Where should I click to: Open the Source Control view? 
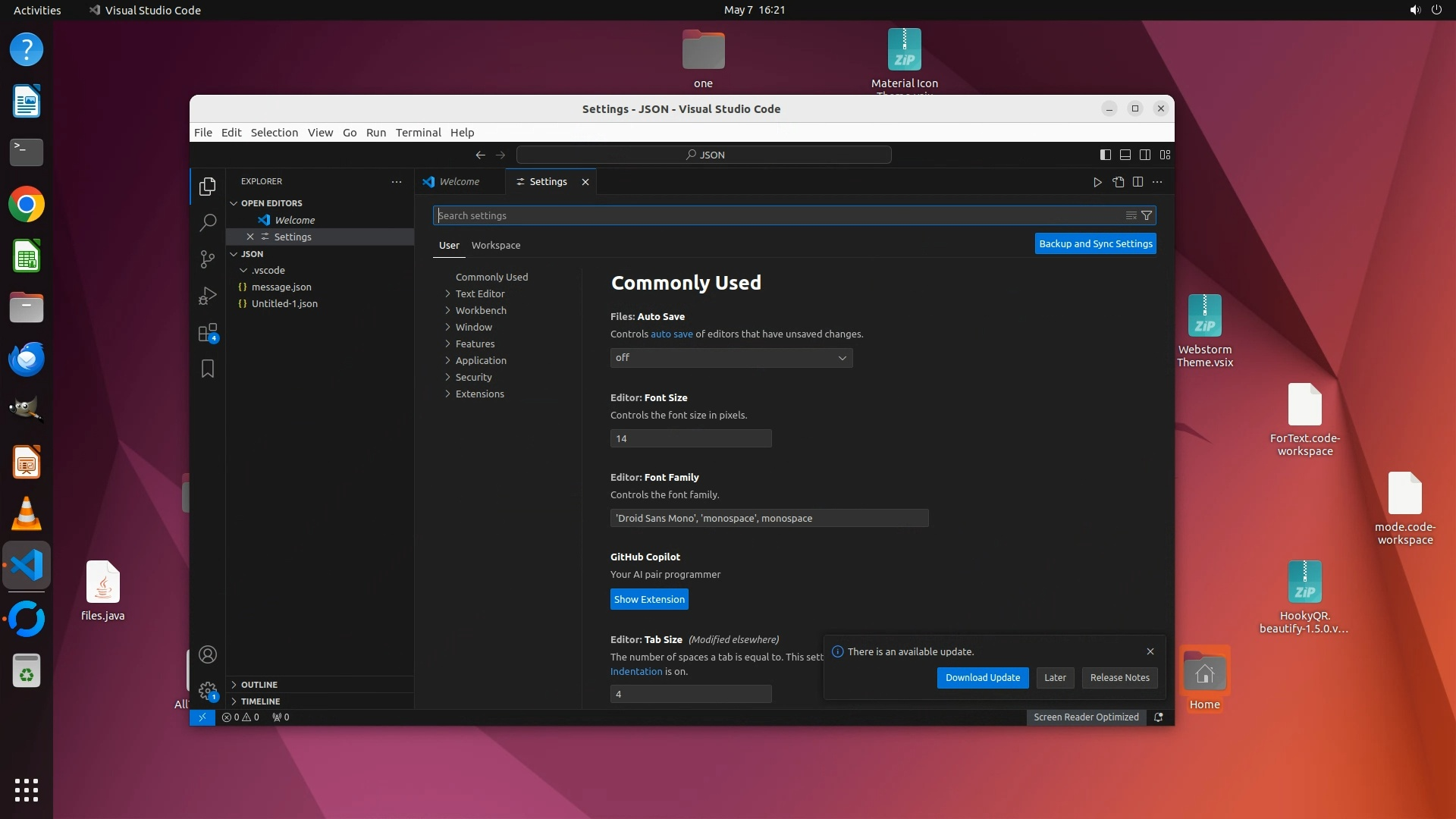click(x=207, y=259)
